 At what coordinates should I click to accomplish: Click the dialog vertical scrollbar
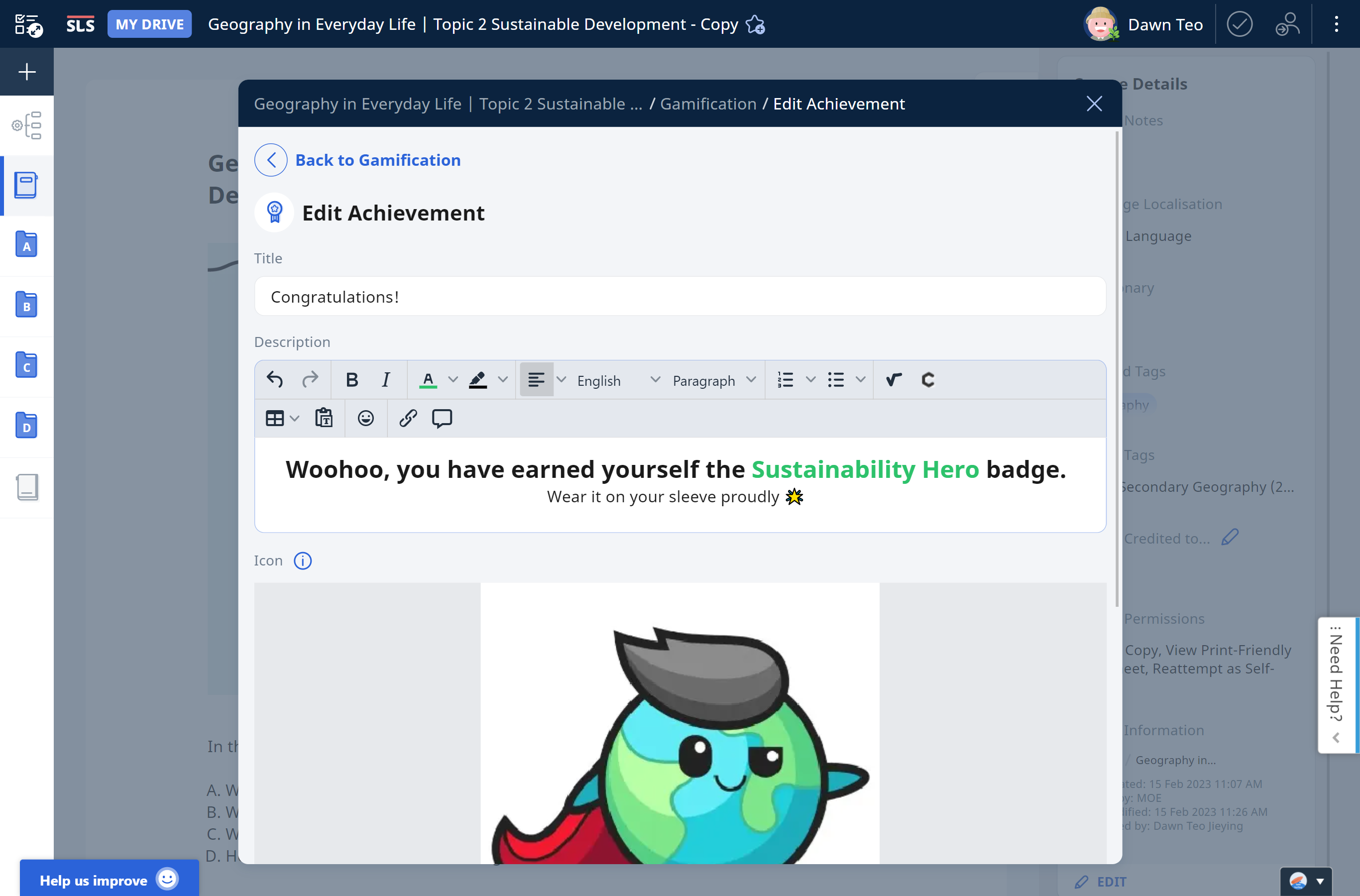1117,368
